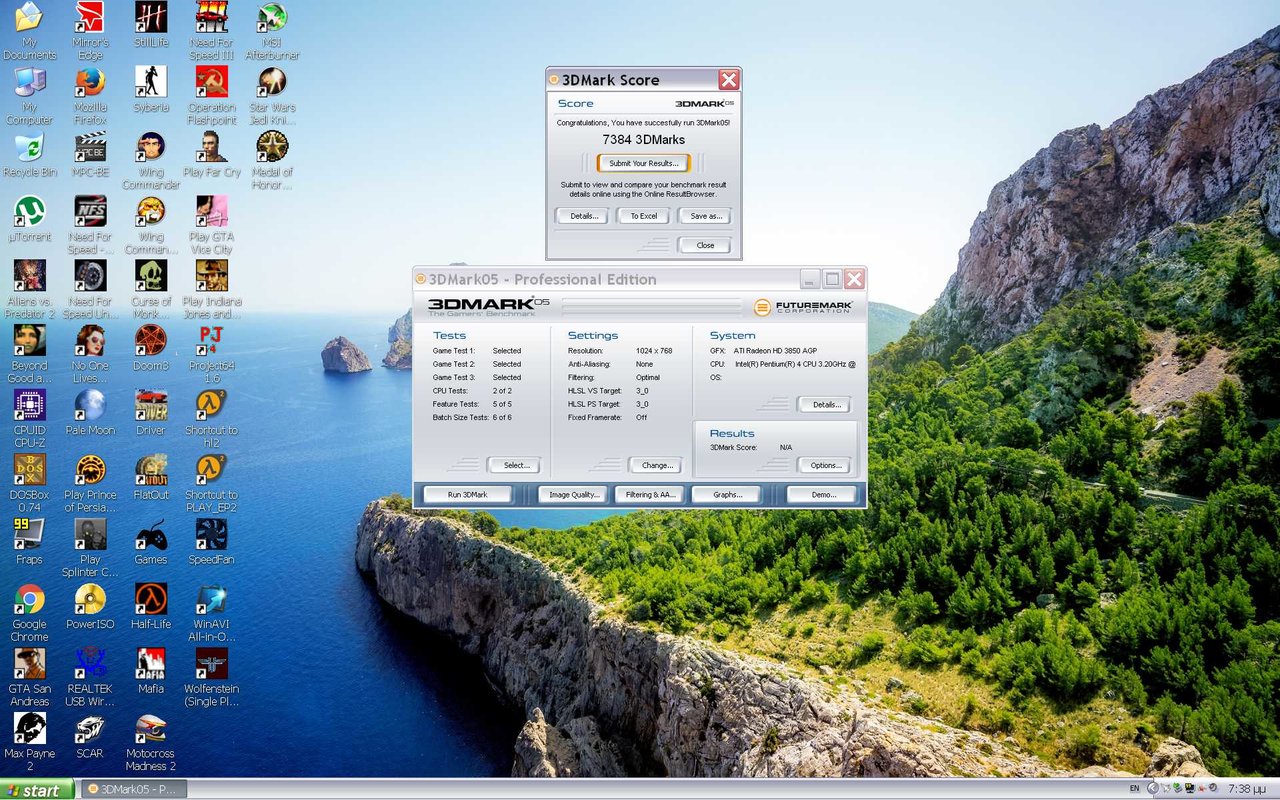This screenshot has height=800, width=1280.
Task: Open the Fraps desktop icon
Action: 30,542
